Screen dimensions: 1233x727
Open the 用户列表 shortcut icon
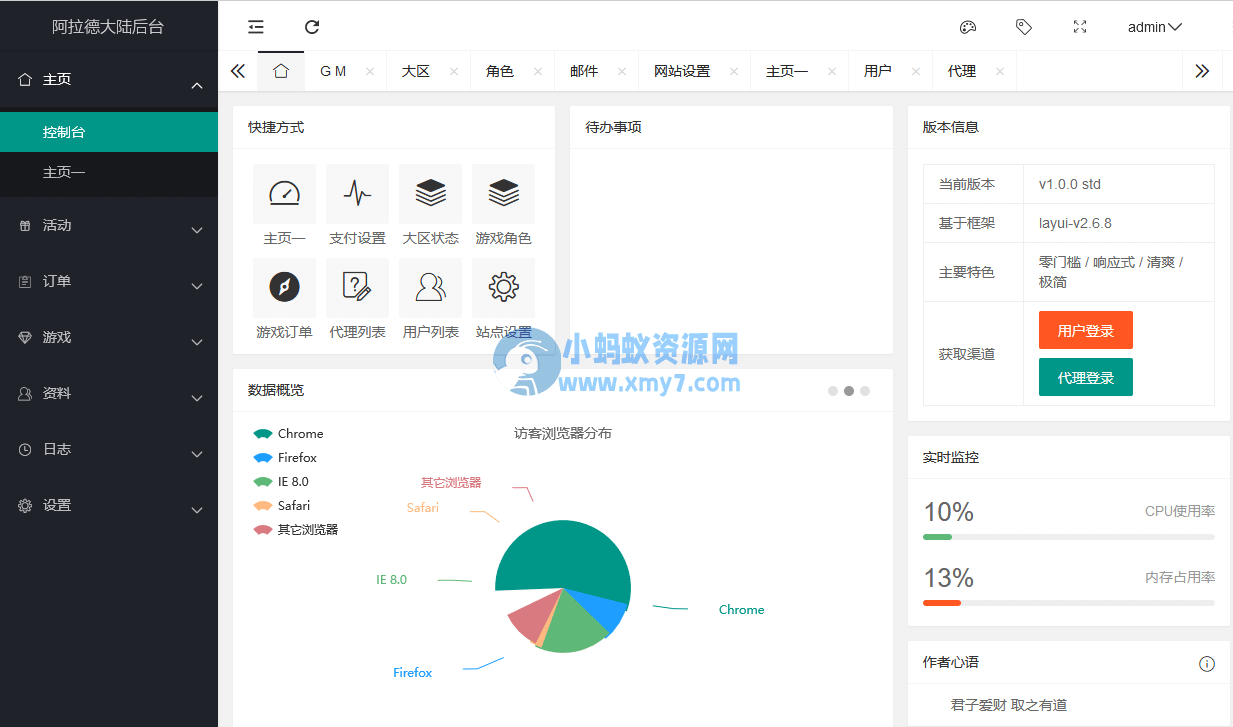click(430, 288)
